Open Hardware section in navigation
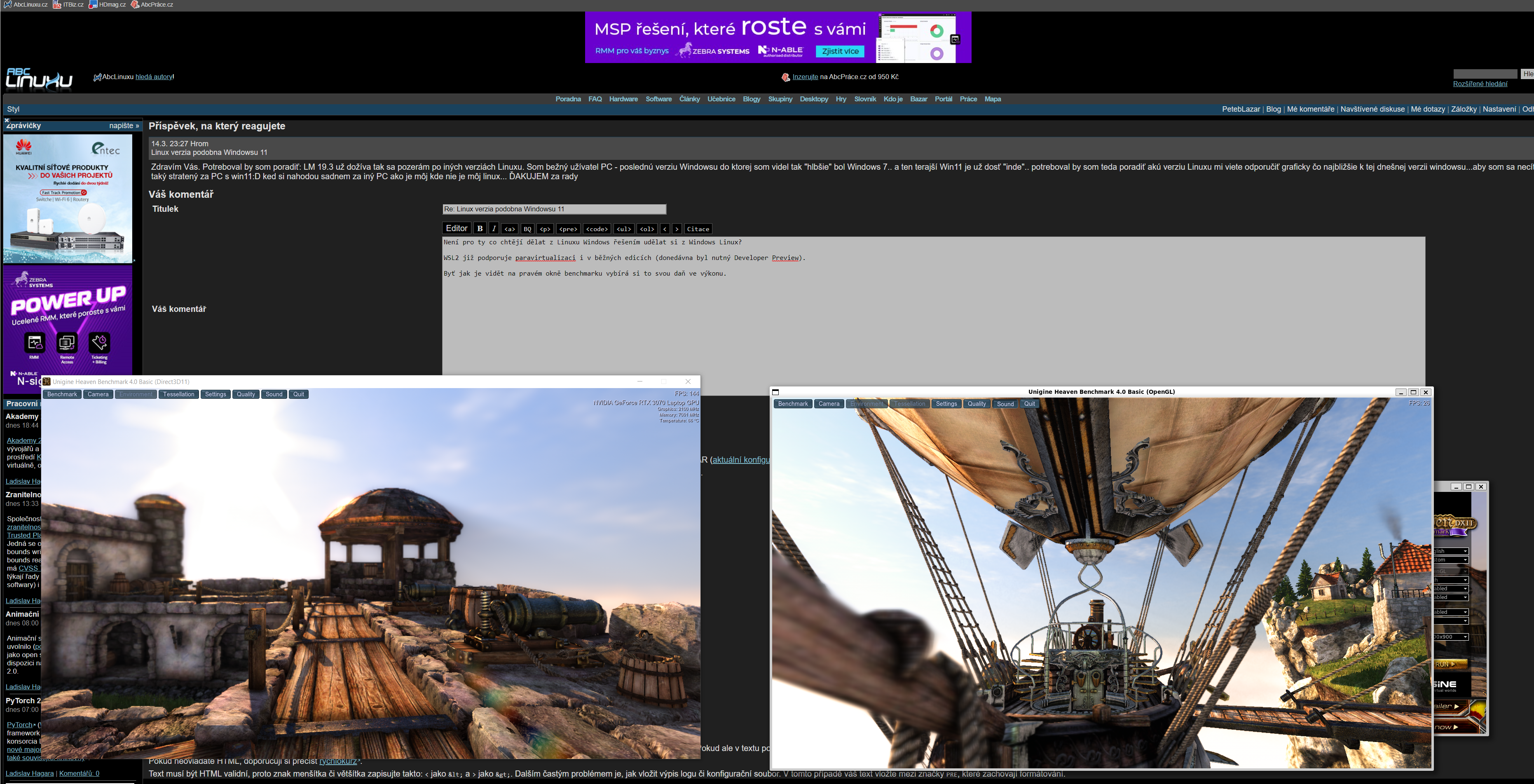This screenshot has width=1534, height=784. tap(623, 99)
